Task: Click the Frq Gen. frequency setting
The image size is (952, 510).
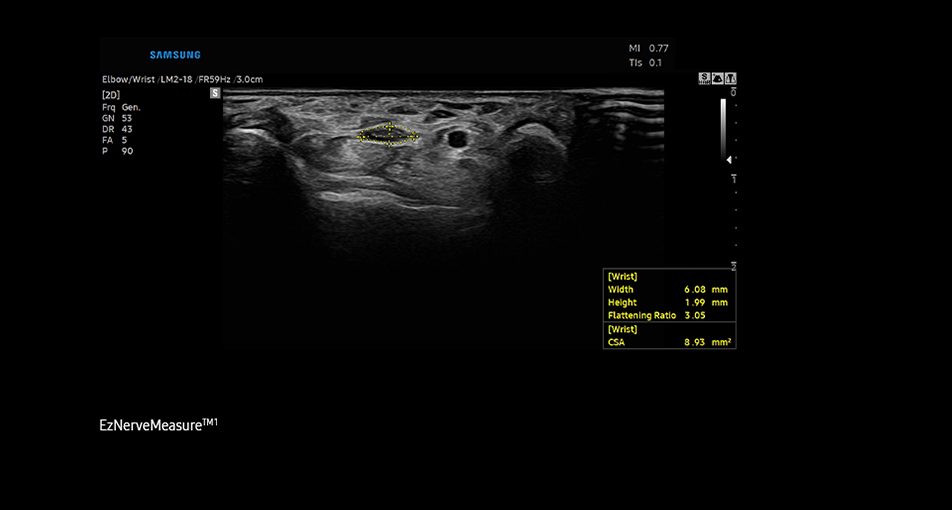Action: pyautogui.click(x=121, y=106)
